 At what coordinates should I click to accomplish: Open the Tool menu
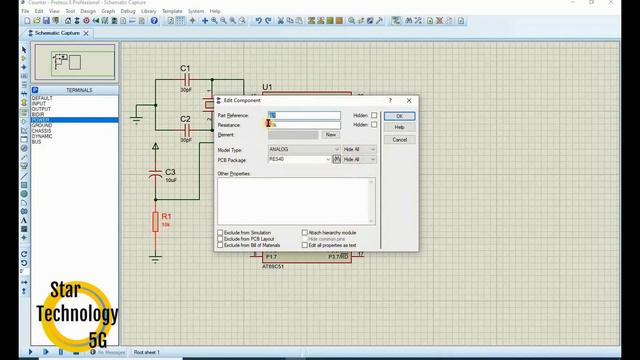[x=70, y=11]
